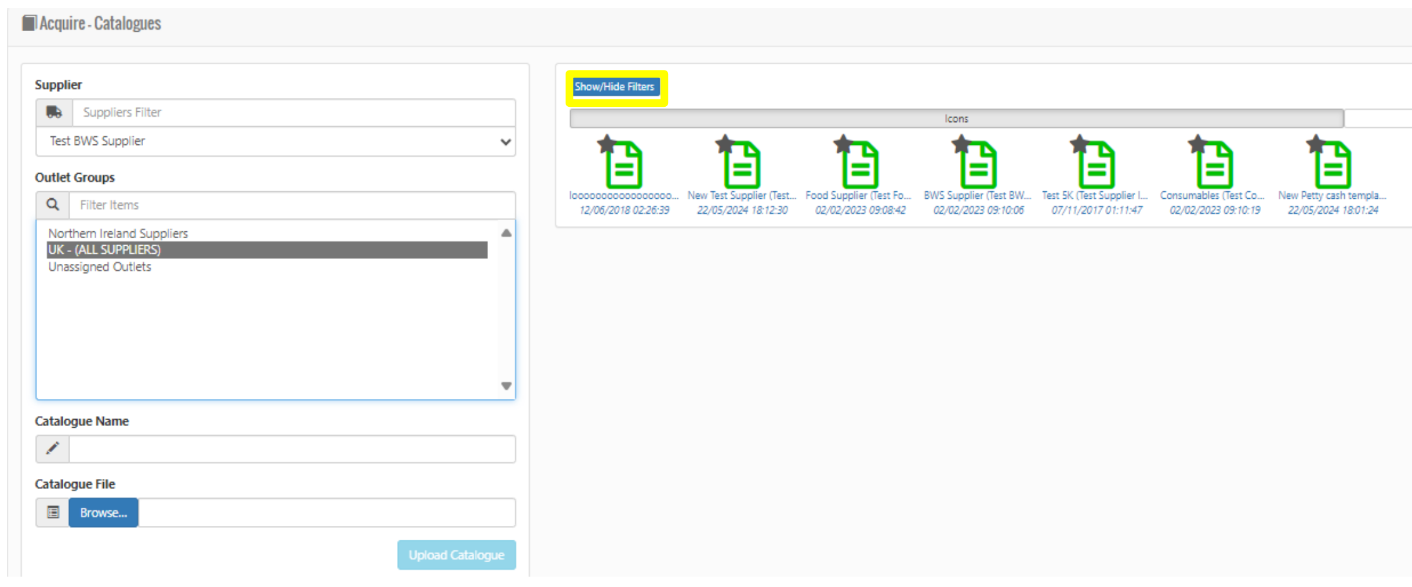The image size is (1412, 587).
Task: Toggle the star on New Test Supplier catalogue
Action: point(724,145)
